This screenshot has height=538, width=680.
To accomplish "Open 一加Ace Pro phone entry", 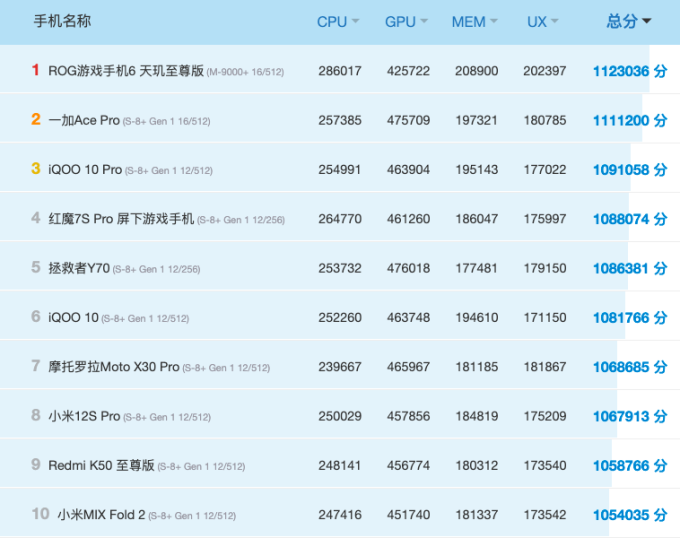I will (84, 120).
